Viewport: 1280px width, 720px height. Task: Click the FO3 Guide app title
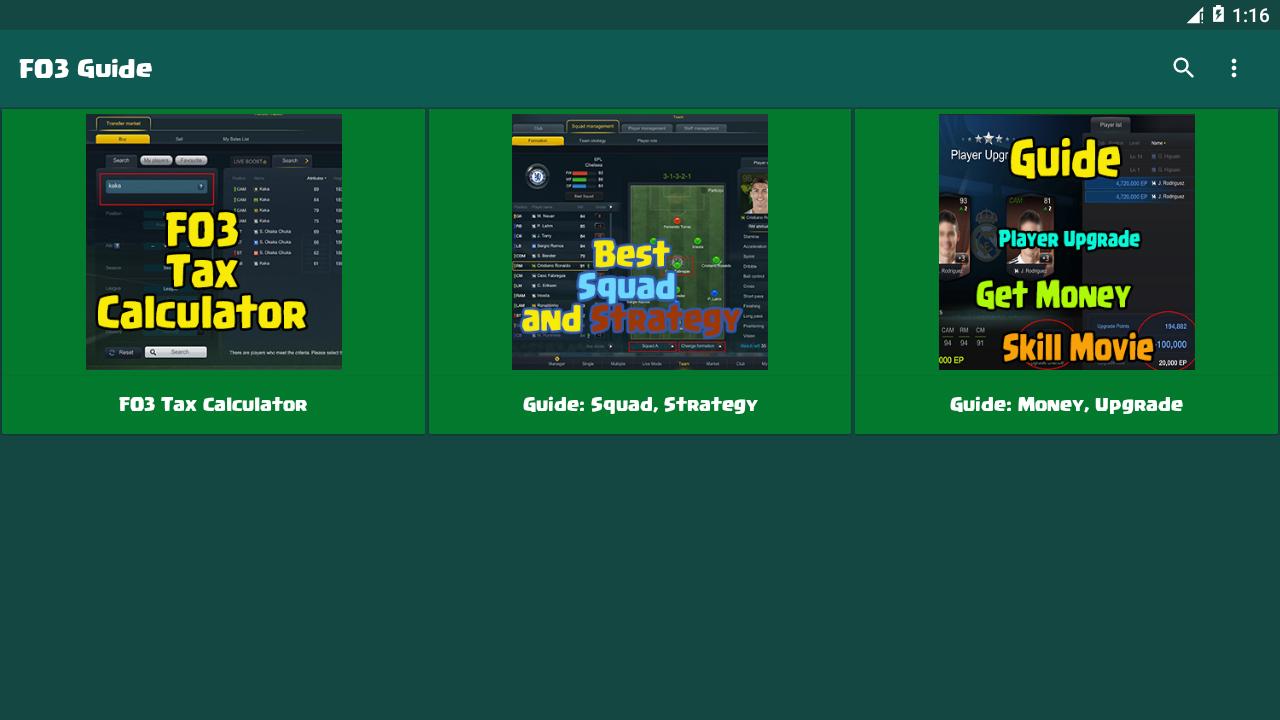click(86, 69)
